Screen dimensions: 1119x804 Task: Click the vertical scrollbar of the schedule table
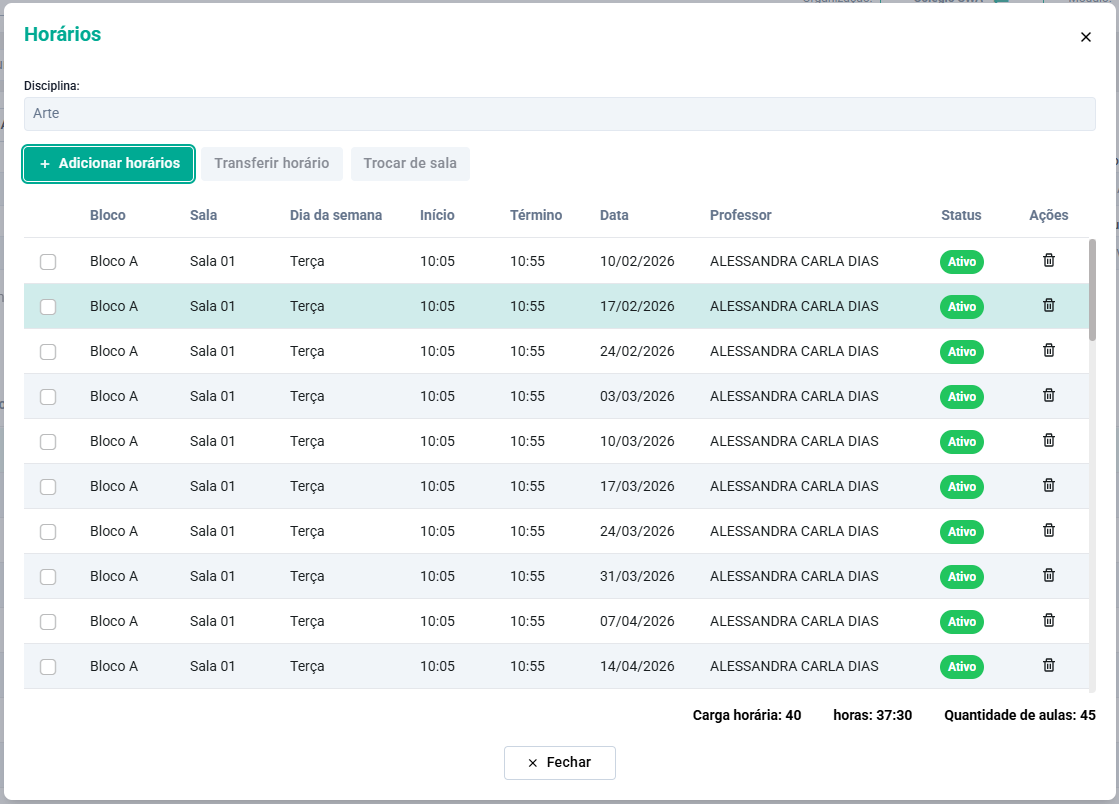pos(1092,290)
